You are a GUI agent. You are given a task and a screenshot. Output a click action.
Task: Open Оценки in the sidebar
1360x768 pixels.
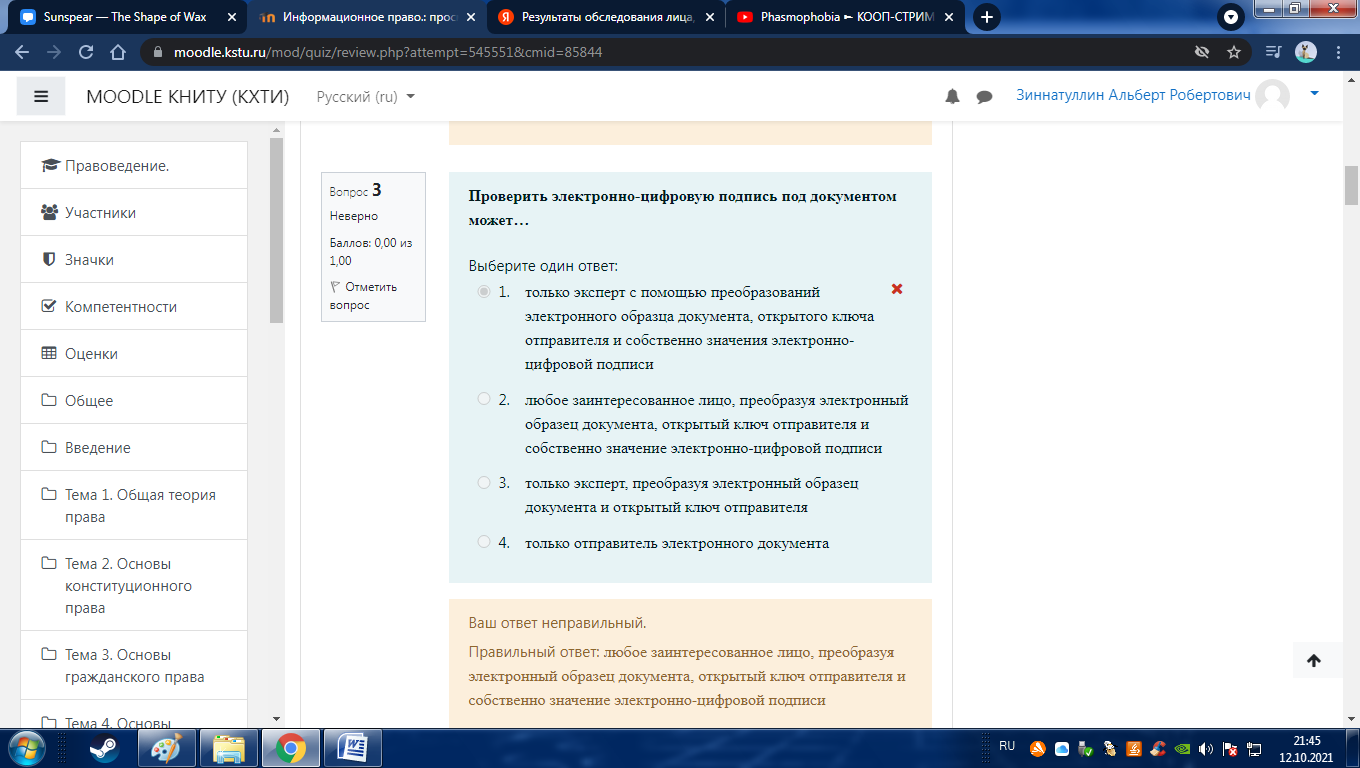(x=134, y=354)
